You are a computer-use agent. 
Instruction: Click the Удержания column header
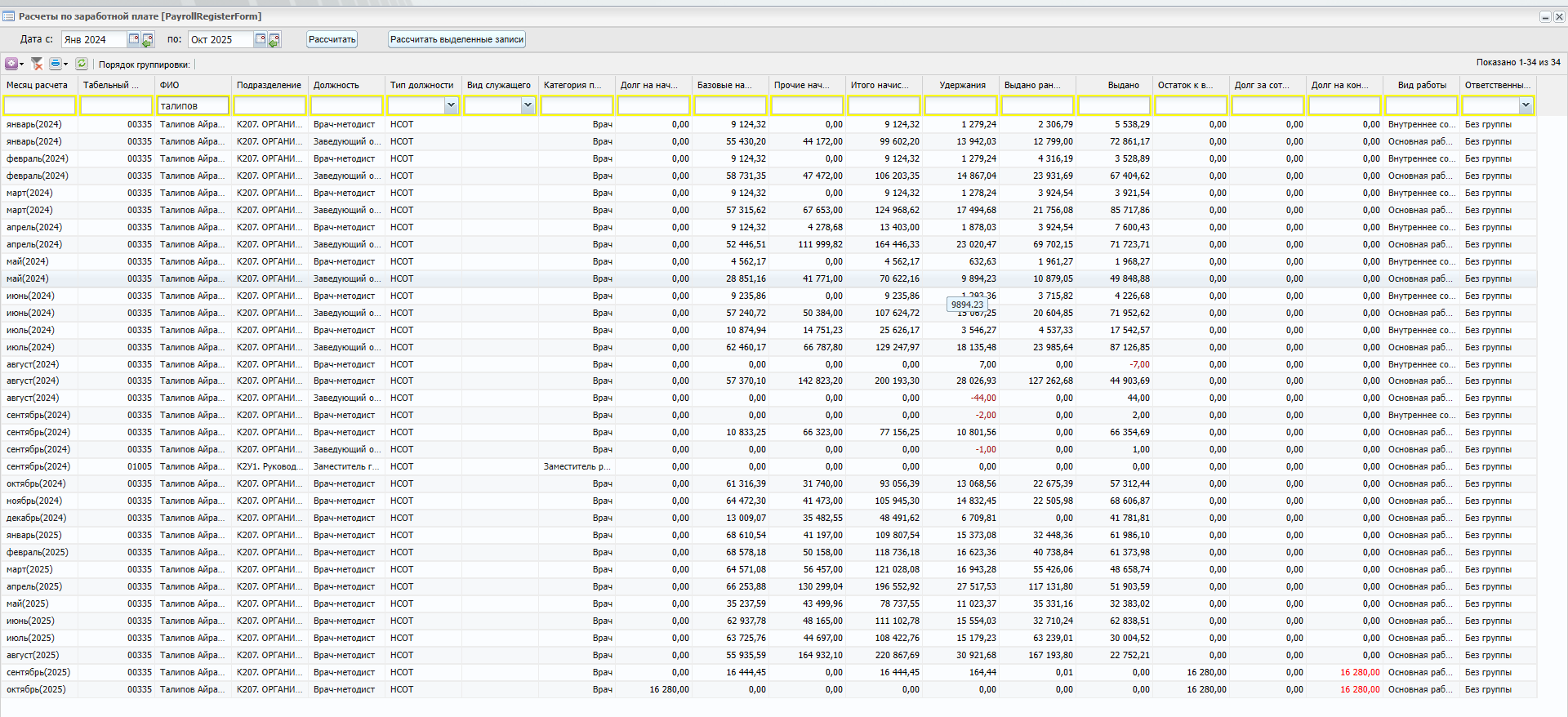[x=962, y=85]
